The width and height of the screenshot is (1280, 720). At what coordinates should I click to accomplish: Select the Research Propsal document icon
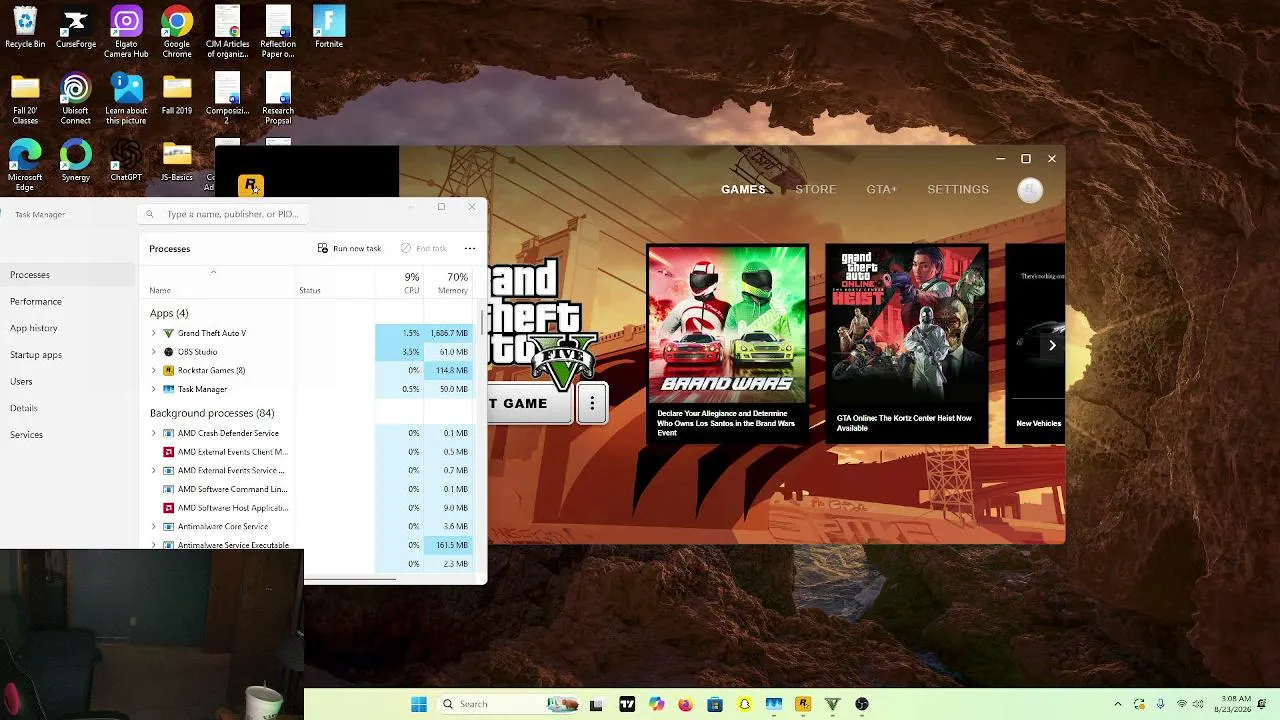278,99
